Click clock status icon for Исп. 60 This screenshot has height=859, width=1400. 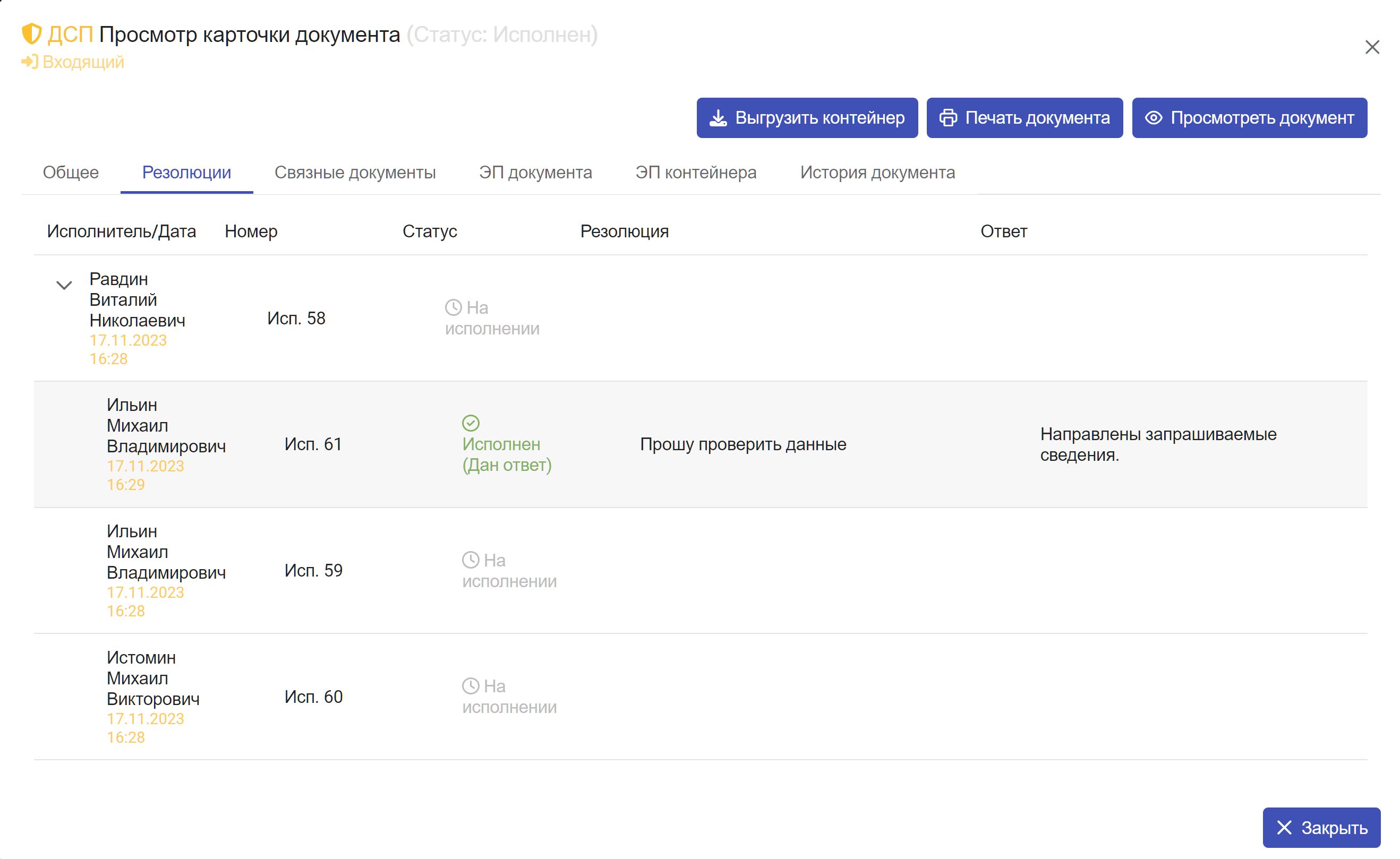[471, 686]
